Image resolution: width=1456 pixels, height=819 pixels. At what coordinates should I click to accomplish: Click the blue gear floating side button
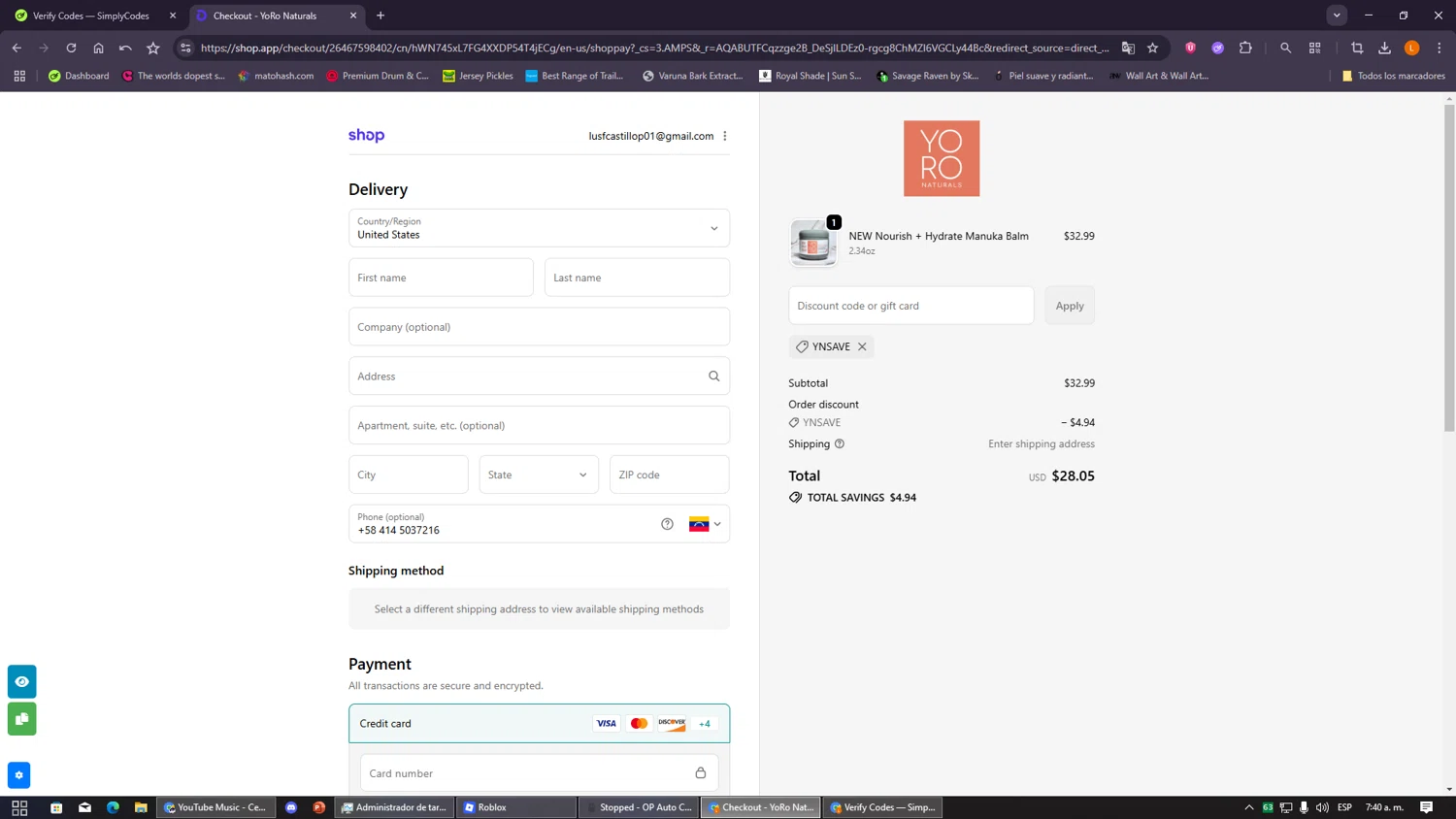click(18, 775)
